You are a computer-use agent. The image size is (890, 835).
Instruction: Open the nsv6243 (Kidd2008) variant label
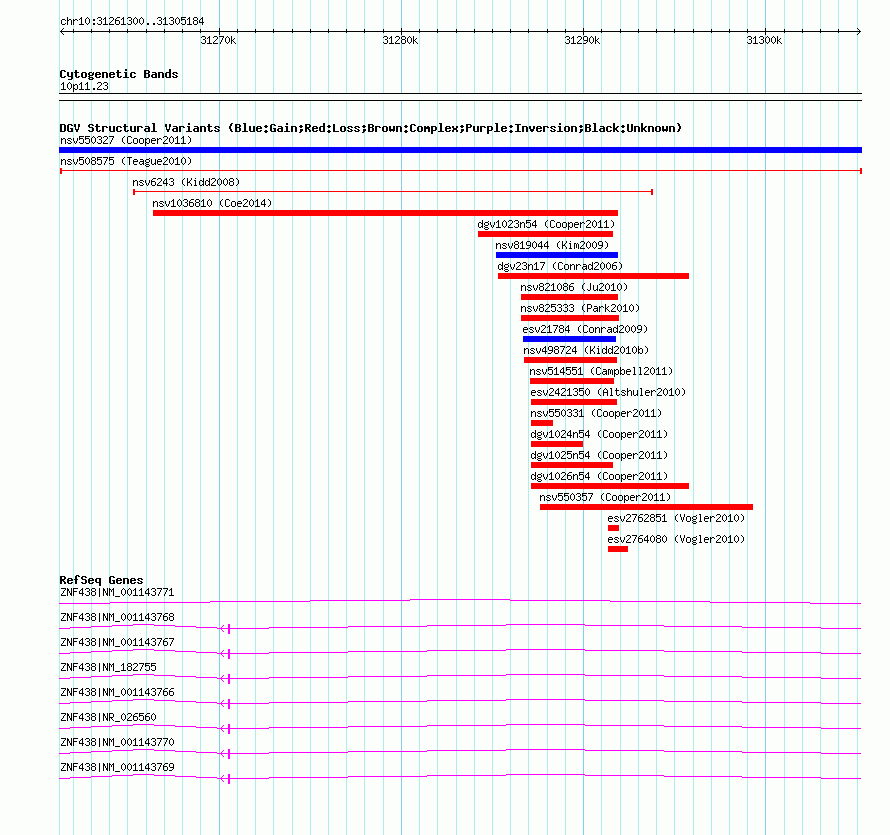point(186,182)
